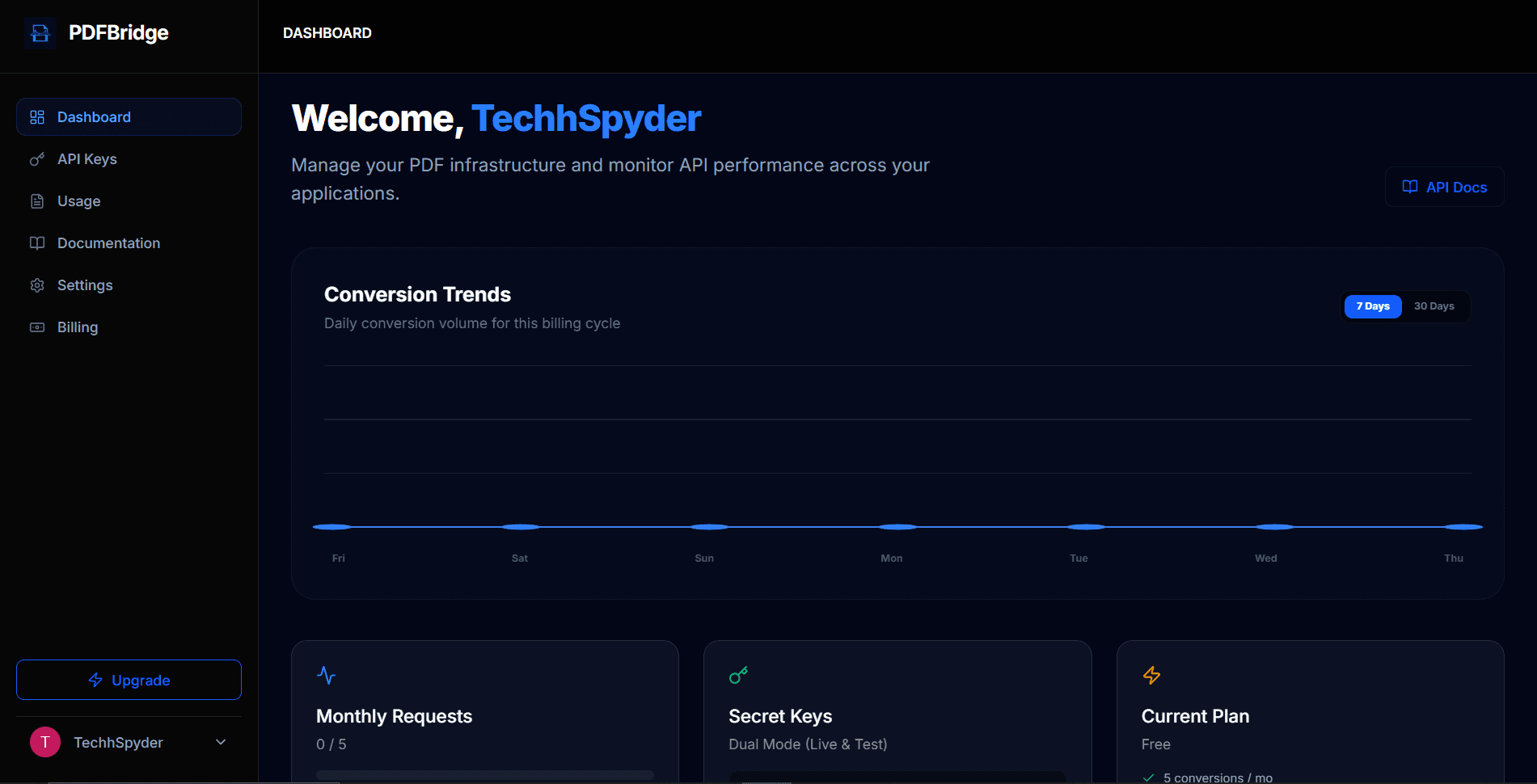Click the lightning bolt icon on Current Plan card
This screenshot has width=1537, height=784.
(x=1151, y=675)
